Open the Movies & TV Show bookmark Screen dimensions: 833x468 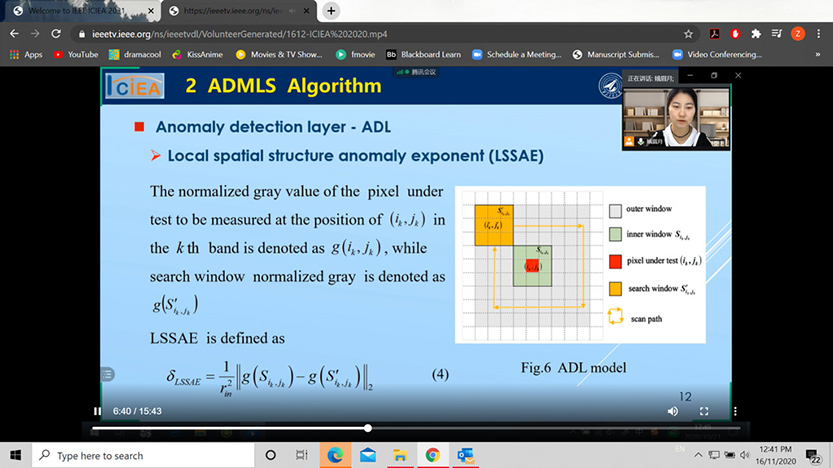[279, 54]
